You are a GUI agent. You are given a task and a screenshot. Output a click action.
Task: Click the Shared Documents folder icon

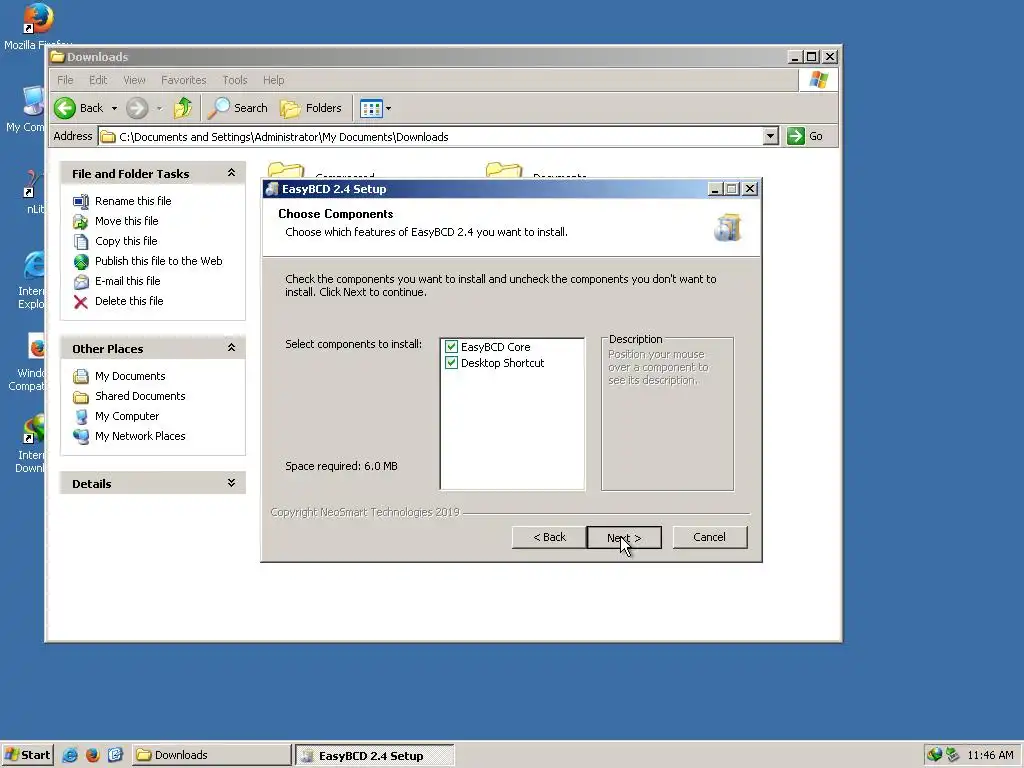[x=81, y=396]
